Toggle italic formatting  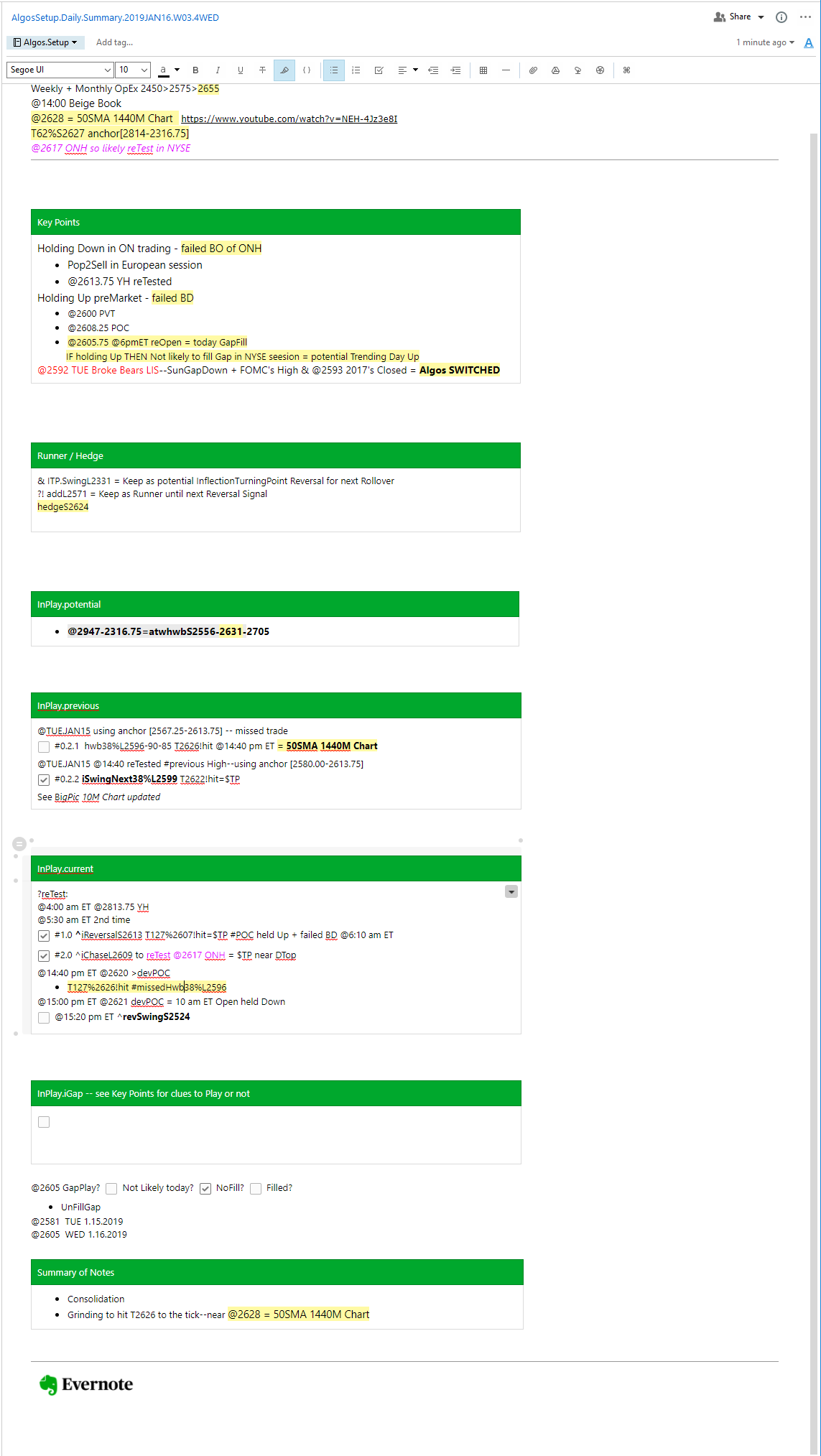(x=218, y=70)
